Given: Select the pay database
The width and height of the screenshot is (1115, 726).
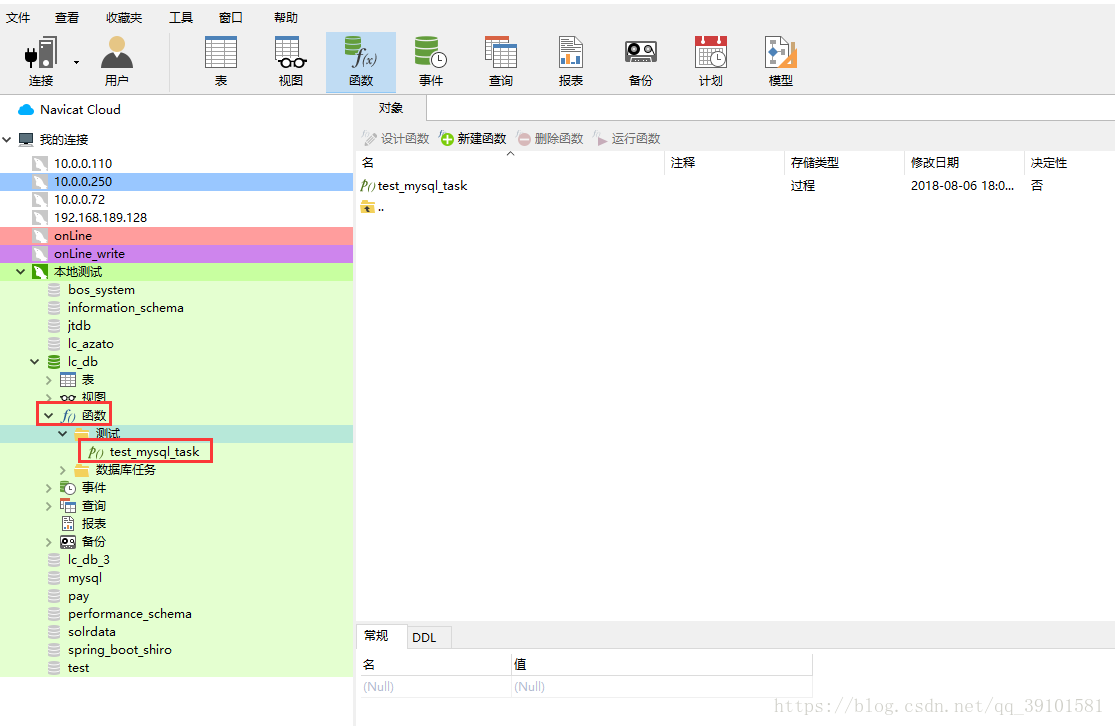Looking at the screenshot, I should (x=78, y=596).
